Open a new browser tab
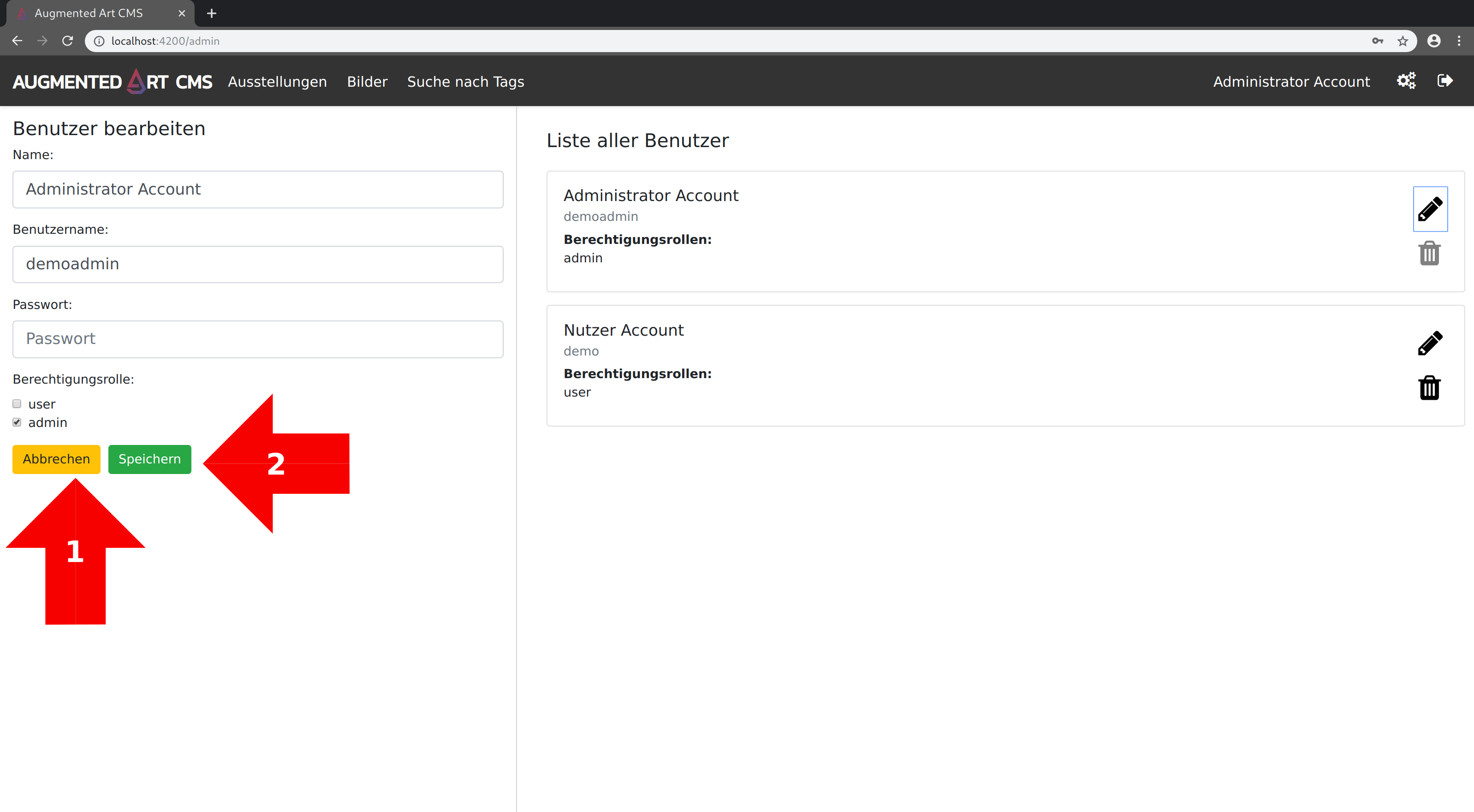The width and height of the screenshot is (1474, 812). tap(212, 13)
